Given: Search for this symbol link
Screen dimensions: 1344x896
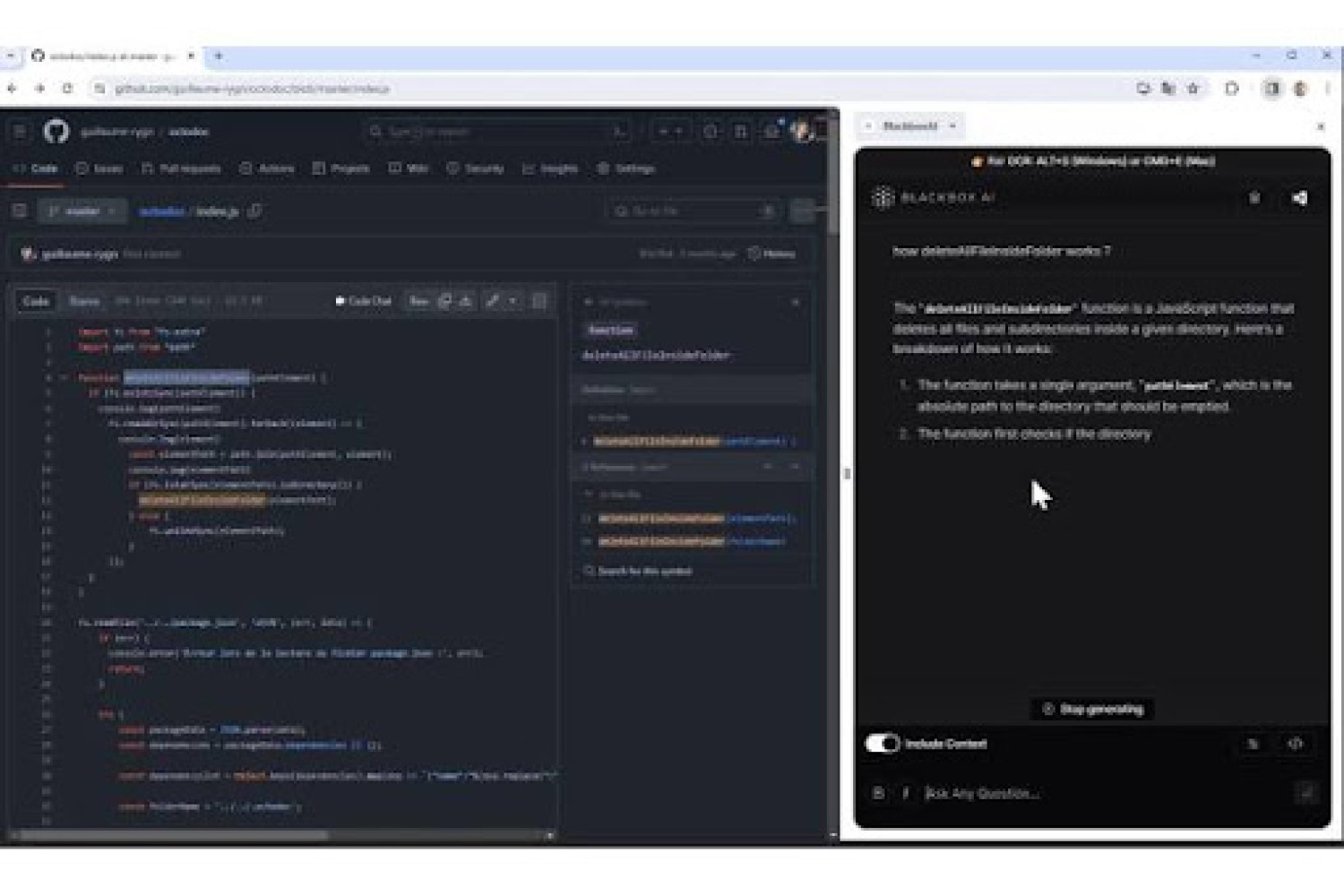Looking at the screenshot, I should [x=638, y=571].
